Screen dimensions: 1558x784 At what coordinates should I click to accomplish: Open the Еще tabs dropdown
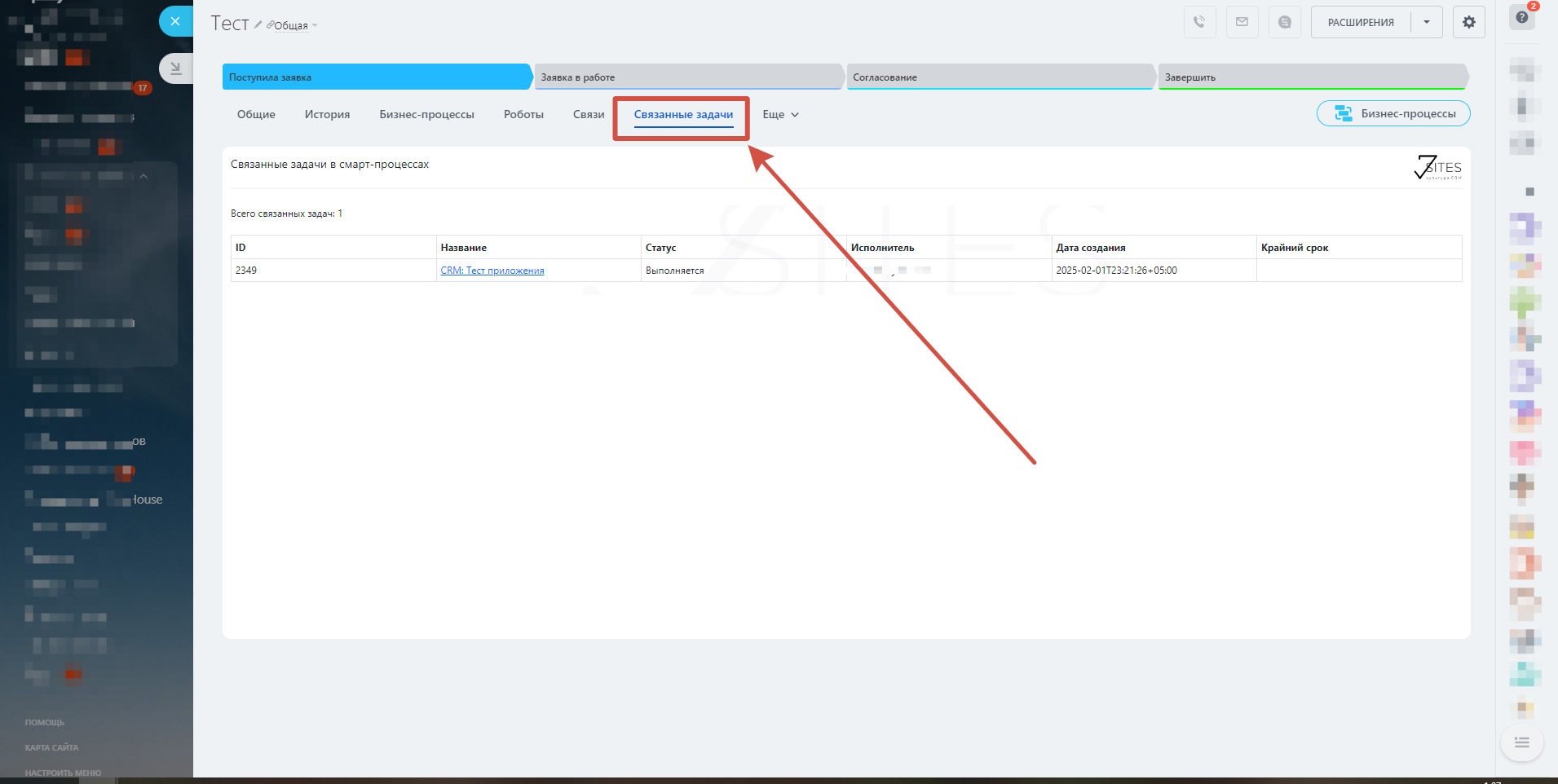pos(780,115)
